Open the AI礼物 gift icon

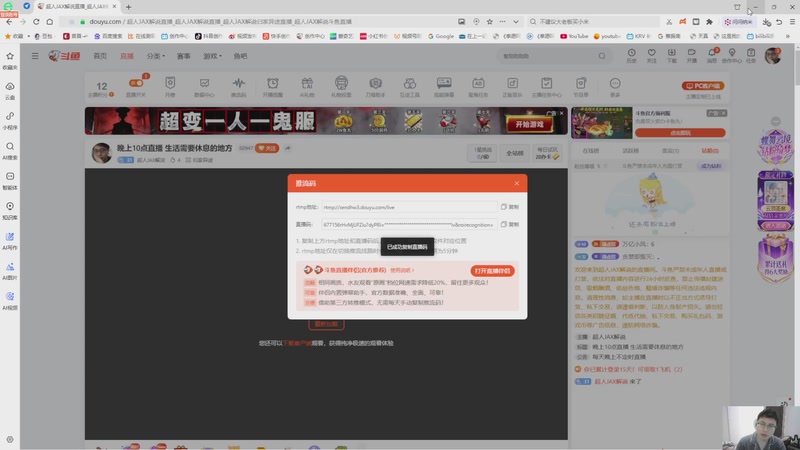(x=307, y=86)
